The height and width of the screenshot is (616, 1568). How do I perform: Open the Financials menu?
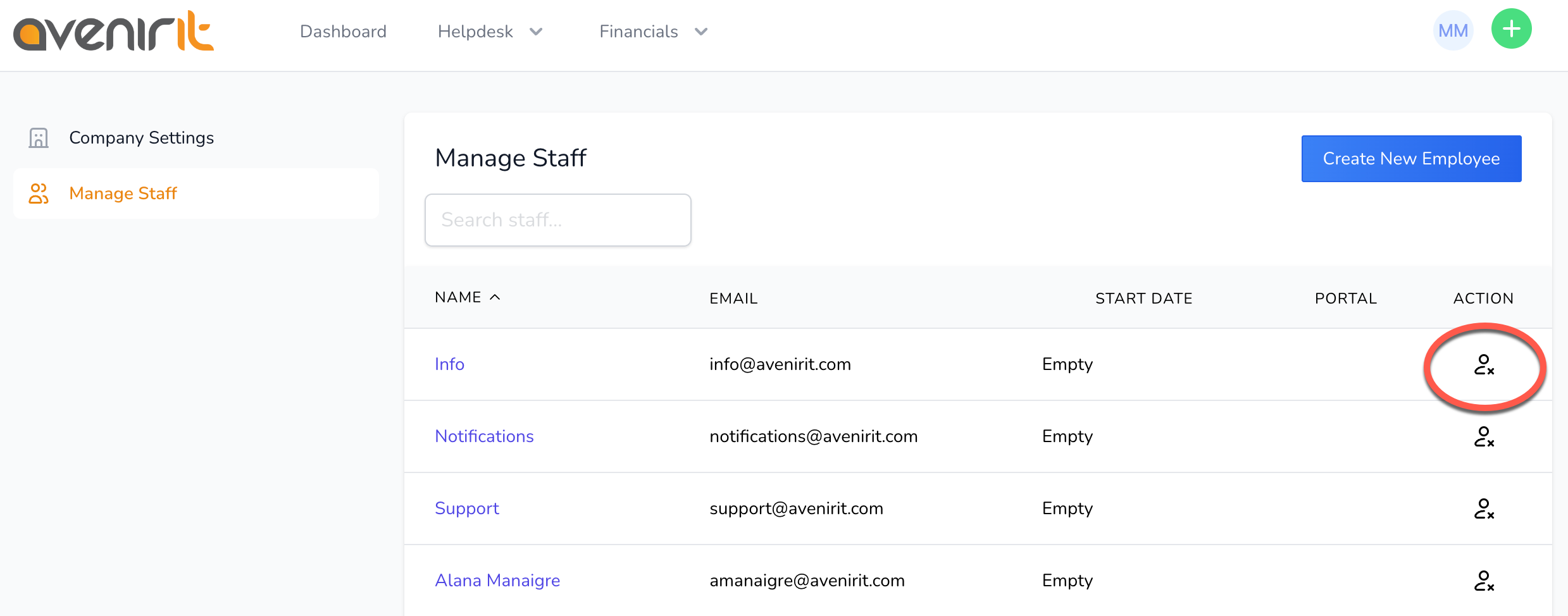click(638, 32)
